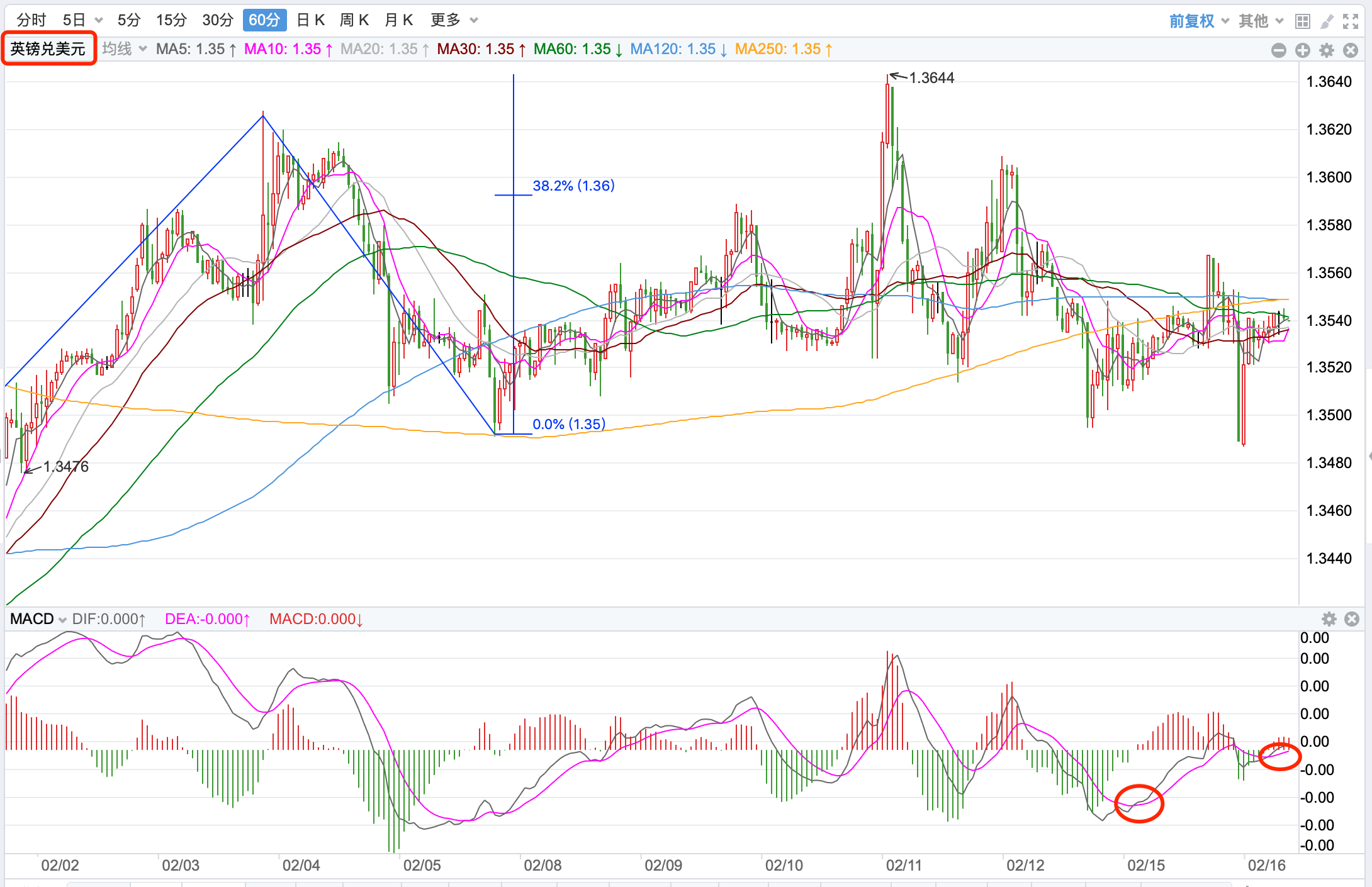
Task: Open moving average settings gear
Action: coord(1327,50)
